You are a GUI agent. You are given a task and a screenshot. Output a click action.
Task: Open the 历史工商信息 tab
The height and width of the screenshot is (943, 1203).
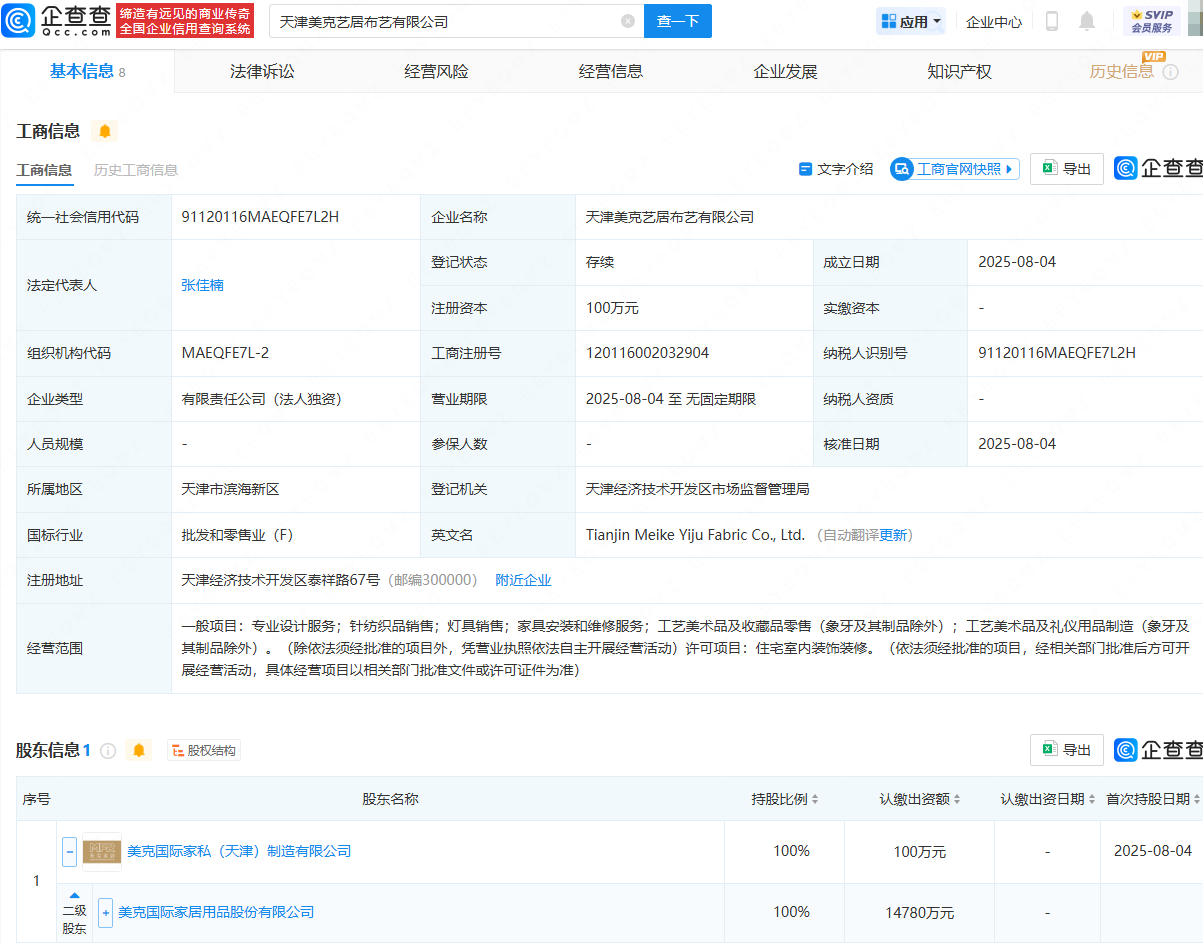pyautogui.click(x=136, y=169)
